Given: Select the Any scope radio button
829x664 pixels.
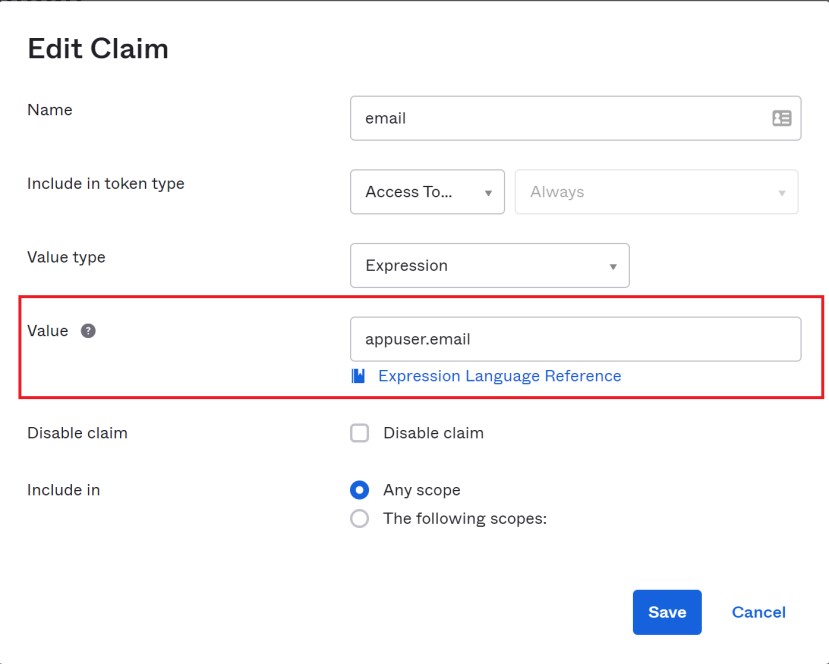Looking at the screenshot, I should coord(360,490).
